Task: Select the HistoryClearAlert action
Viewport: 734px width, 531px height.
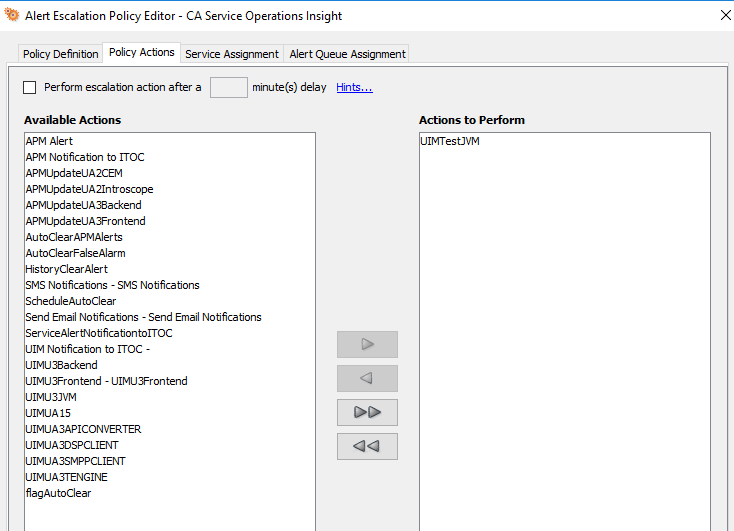Action: tap(169, 269)
